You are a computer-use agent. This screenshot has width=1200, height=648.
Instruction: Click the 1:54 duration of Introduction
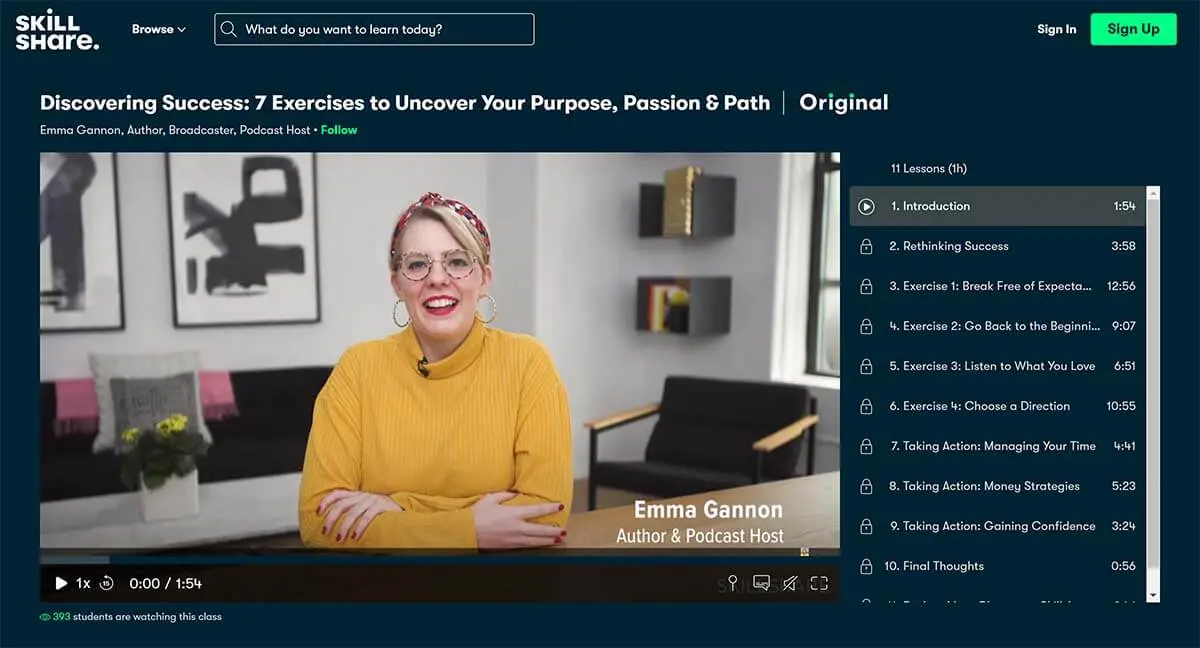pos(1125,206)
